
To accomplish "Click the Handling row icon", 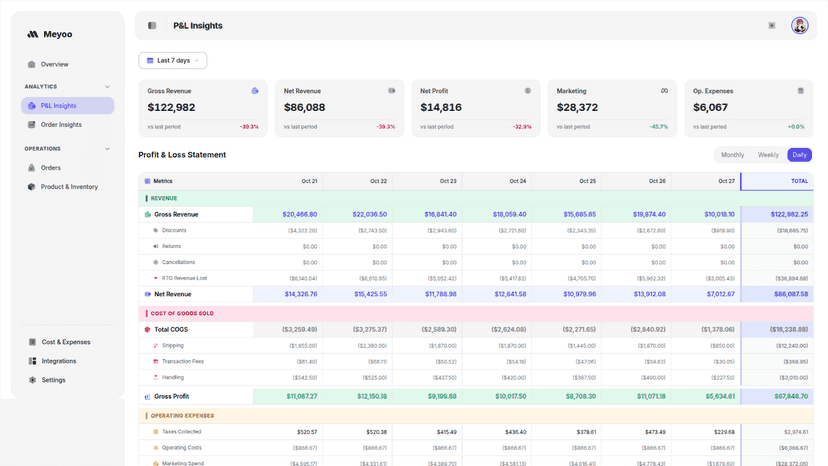I will click(156, 377).
